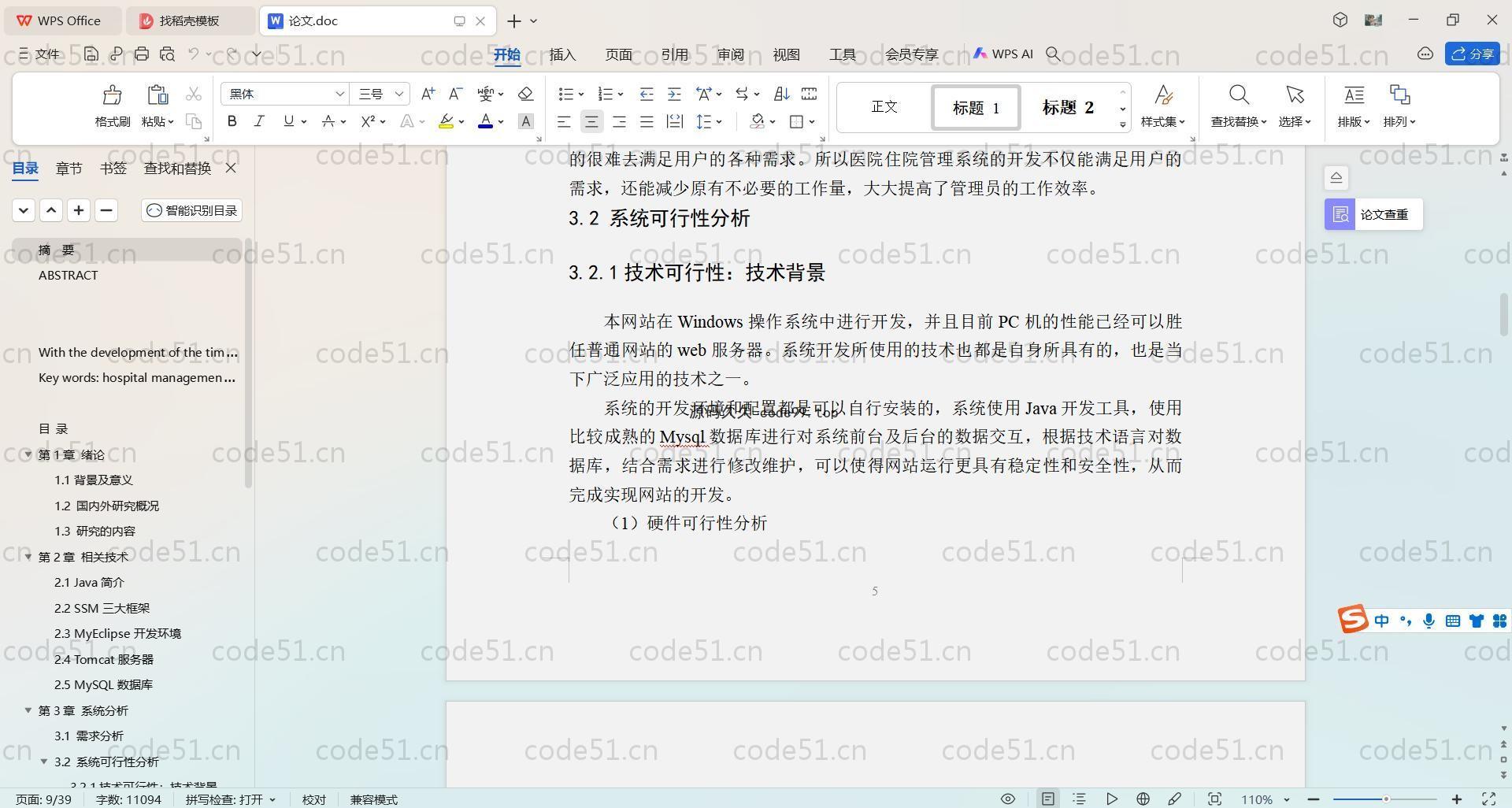Image resolution: width=1512 pixels, height=808 pixels.
Task: Select Align Right paragraph alignment
Action: pos(619,121)
